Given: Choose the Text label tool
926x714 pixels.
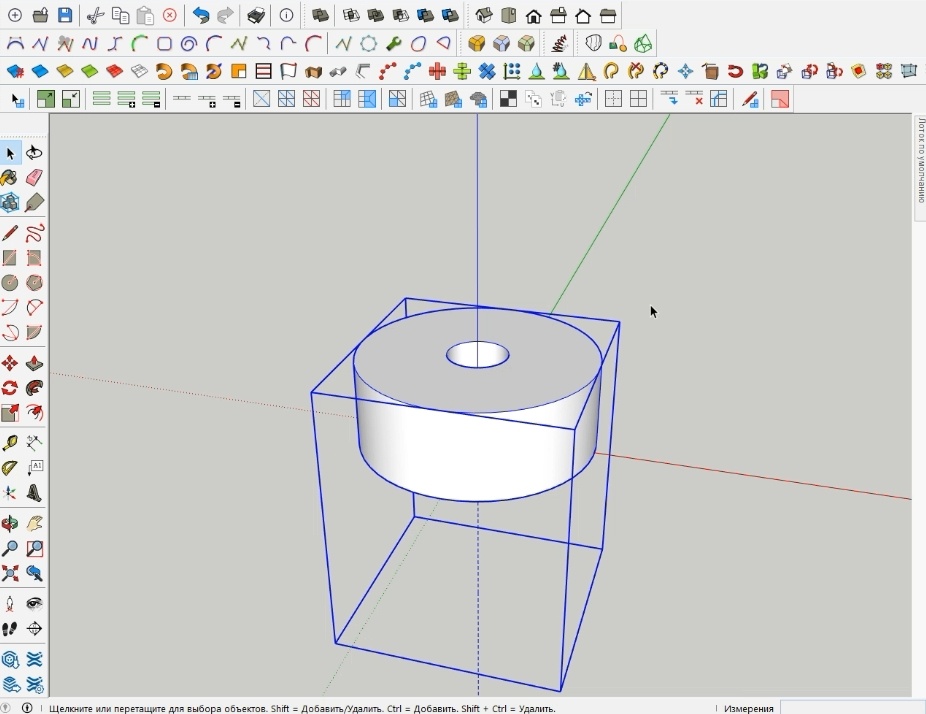Looking at the screenshot, I should point(34,468).
